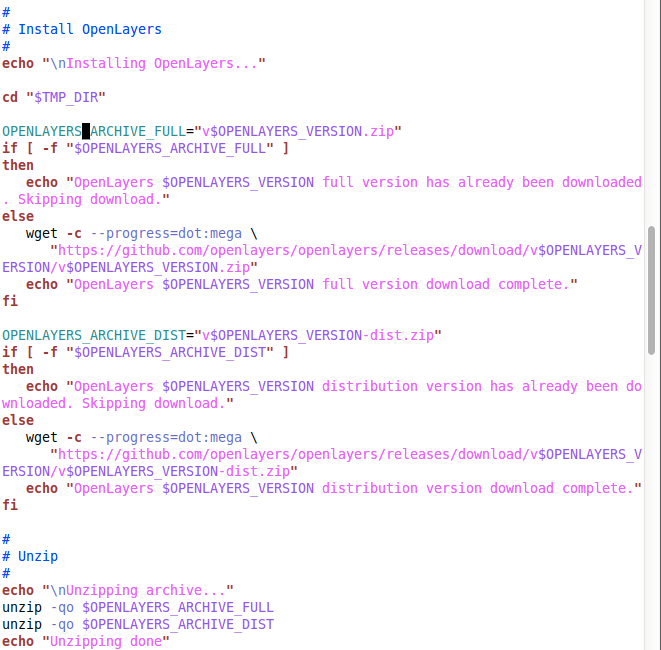Click echo 'distribution version download complete' line
The height and width of the screenshot is (650, 661).
(x=333, y=489)
